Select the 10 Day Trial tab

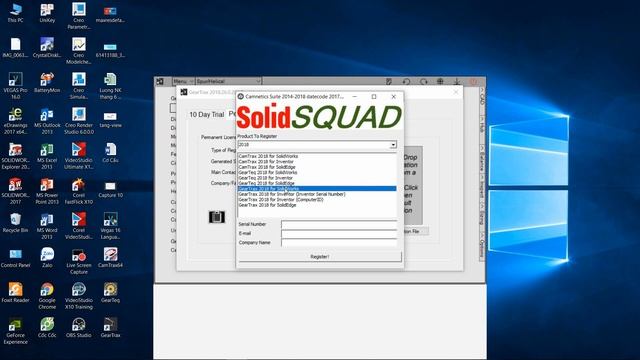click(x=207, y=115)
